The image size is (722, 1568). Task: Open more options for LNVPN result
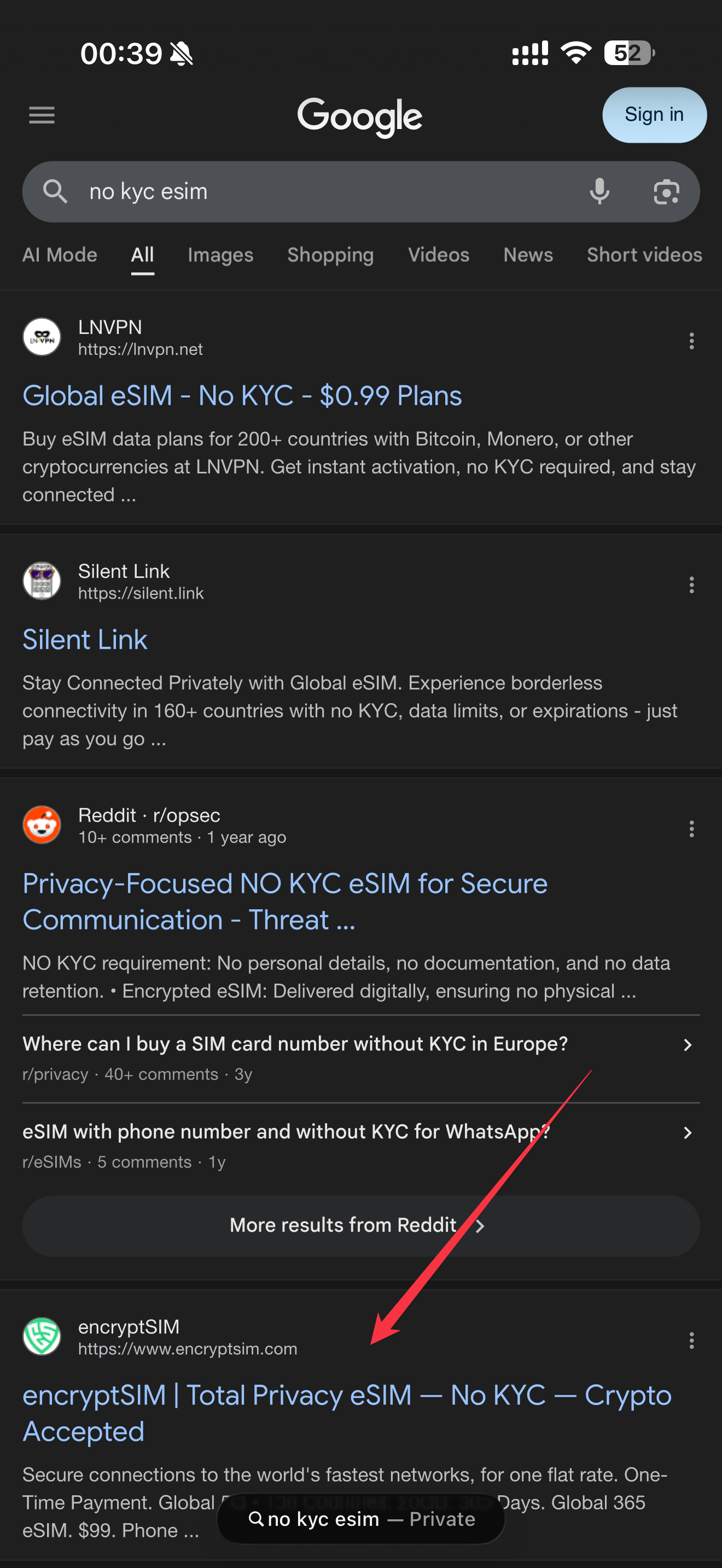691,341
